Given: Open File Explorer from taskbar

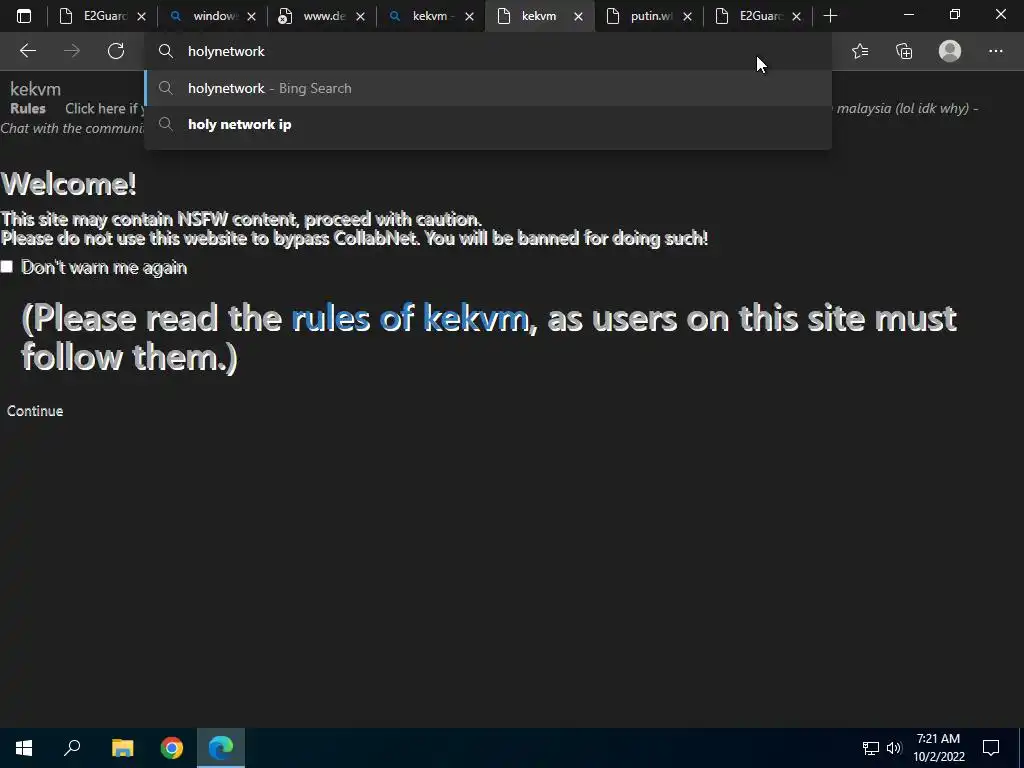Looking at the screenshot, I should click(x=122, y=748).
